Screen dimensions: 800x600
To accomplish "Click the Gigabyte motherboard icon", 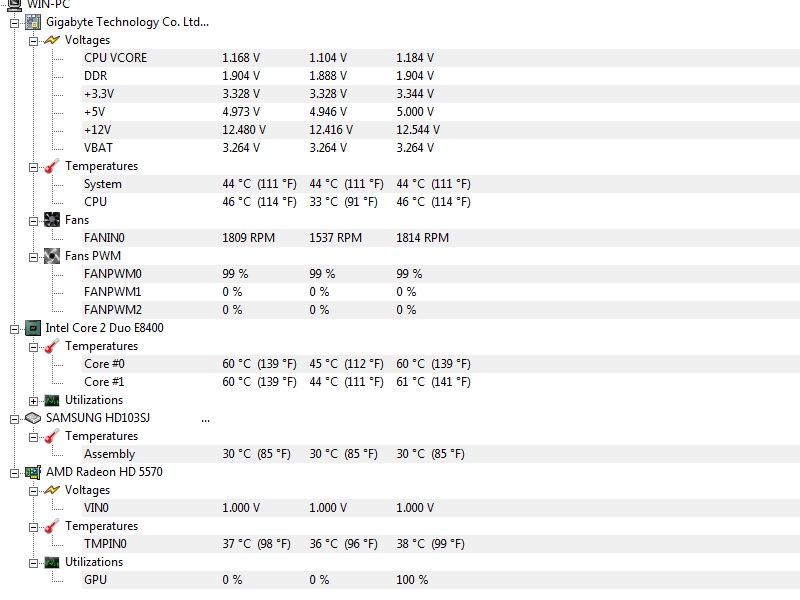I will coord(33,22).
